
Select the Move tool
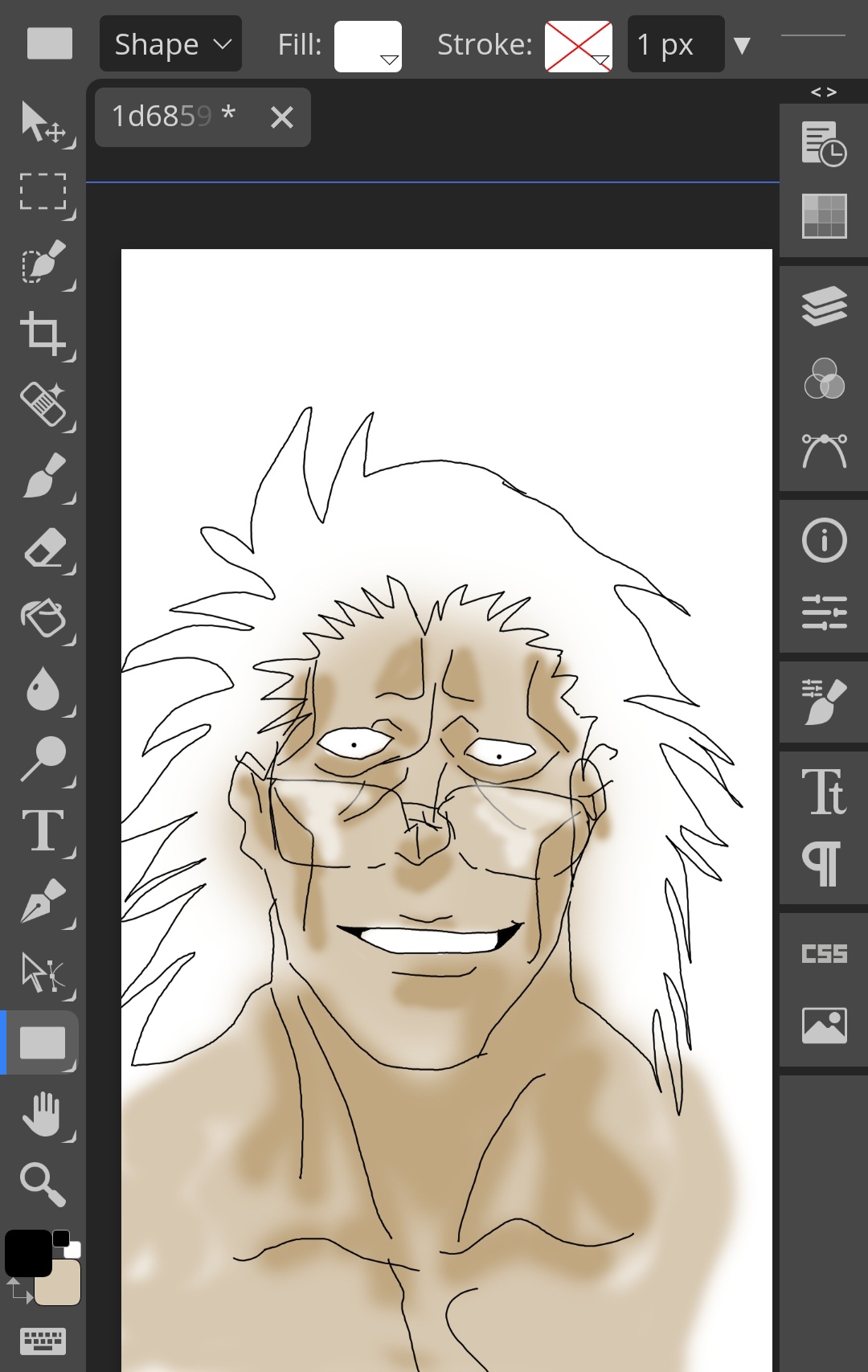point(43,122)
